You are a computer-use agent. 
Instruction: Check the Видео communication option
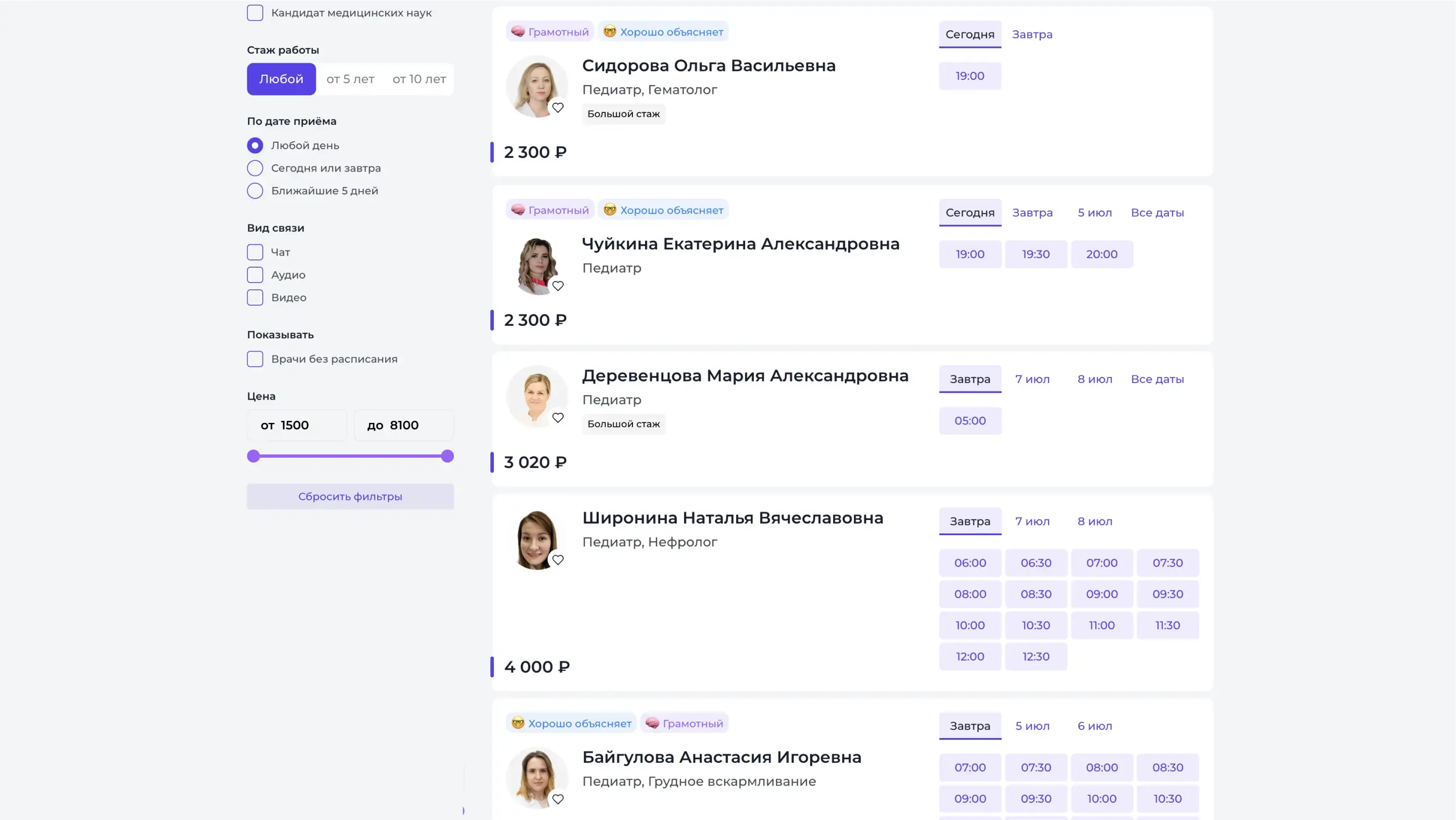[x=255, y=297]
